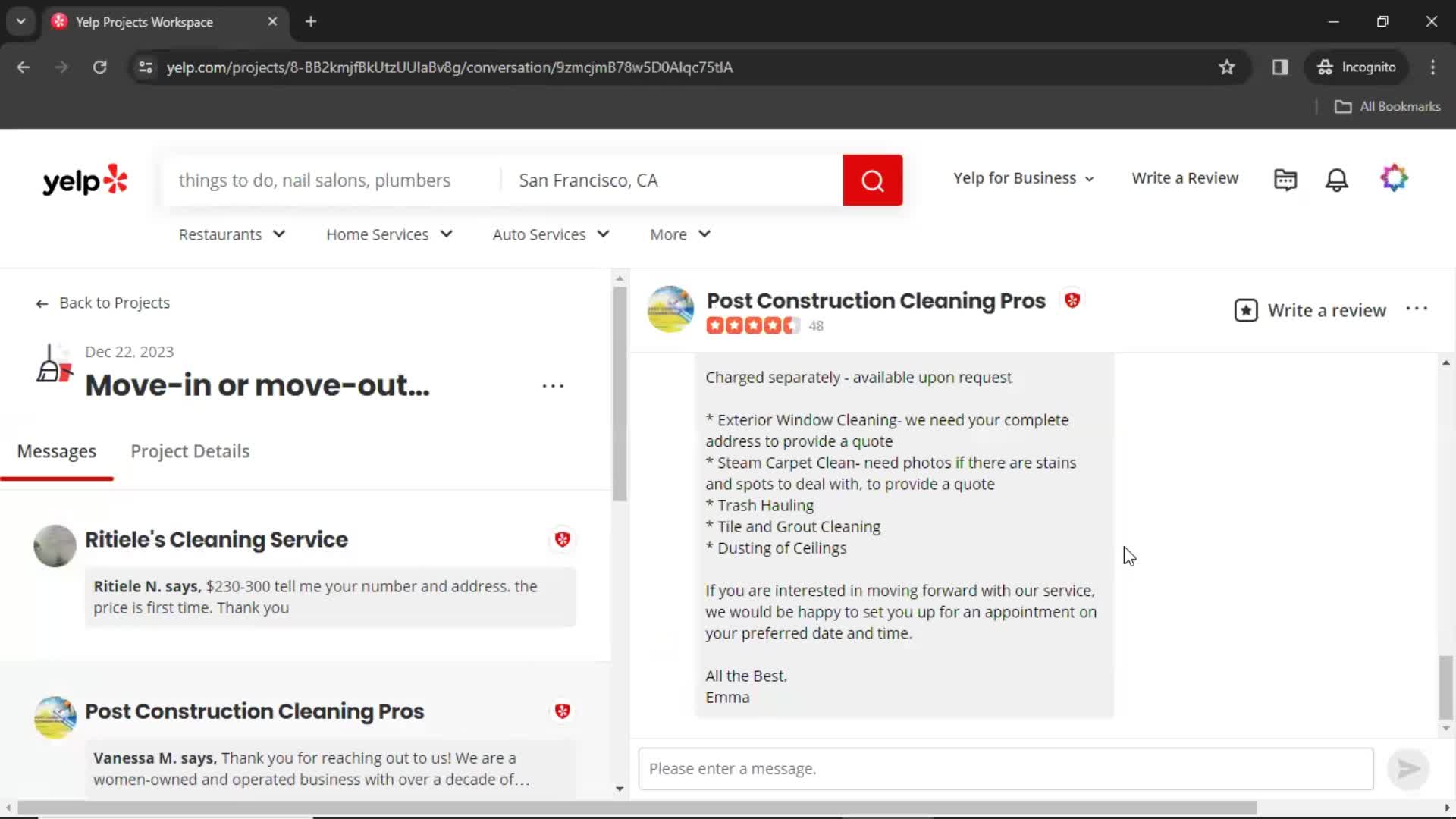This screenshot has width=1456, height=819.
Task: Click the browser address bar URL
Action: (x=450, y=67)
